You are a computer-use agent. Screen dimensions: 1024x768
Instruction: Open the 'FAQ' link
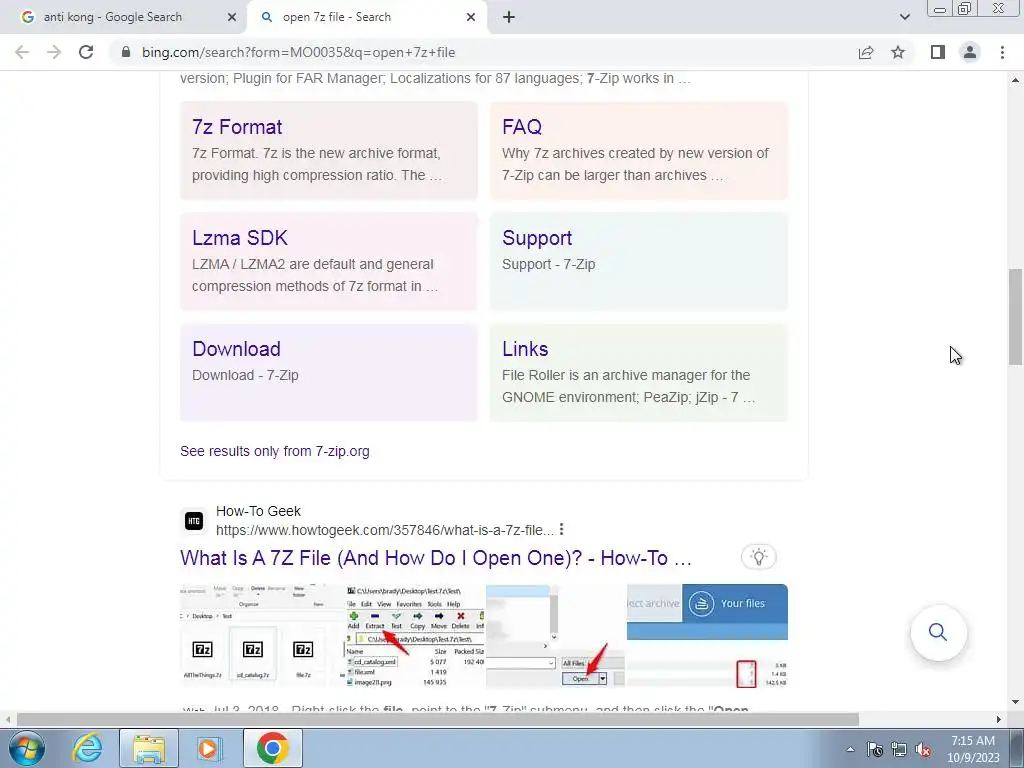[x=522, y=127]
